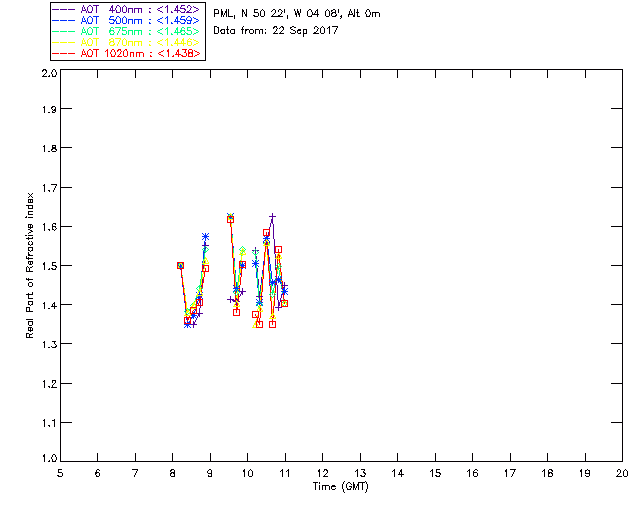Click the blue asterisk marker near 1.57 just before 9 GMT
640x512 pixels.
click(x=205, y=236)
